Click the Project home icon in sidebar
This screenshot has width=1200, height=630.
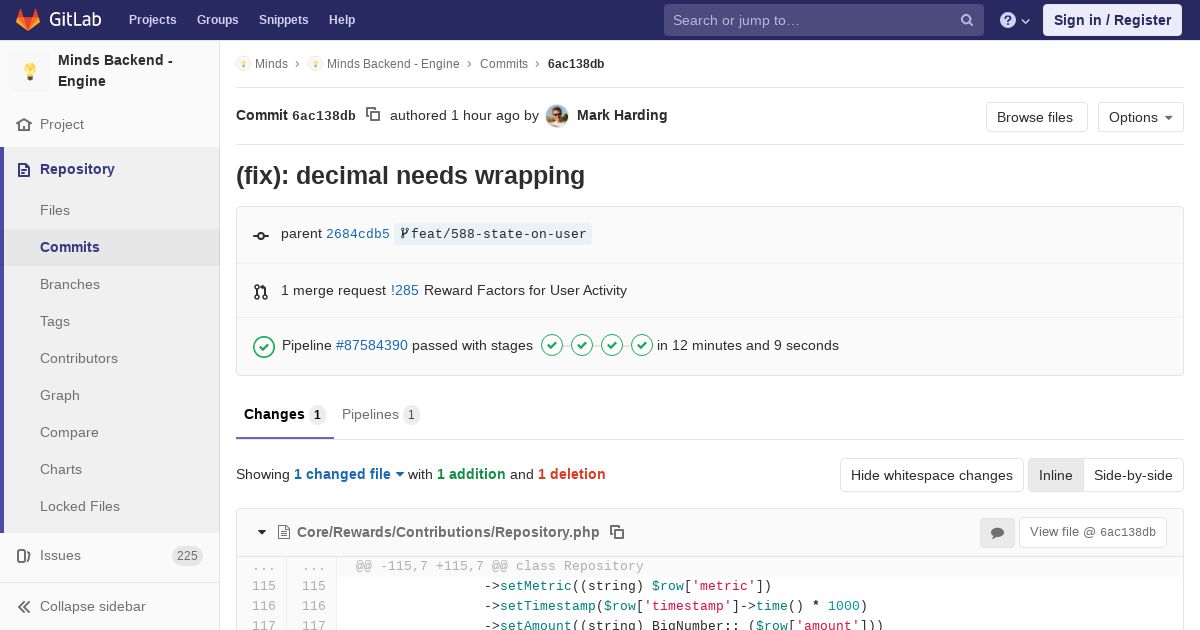click(24, 125)
